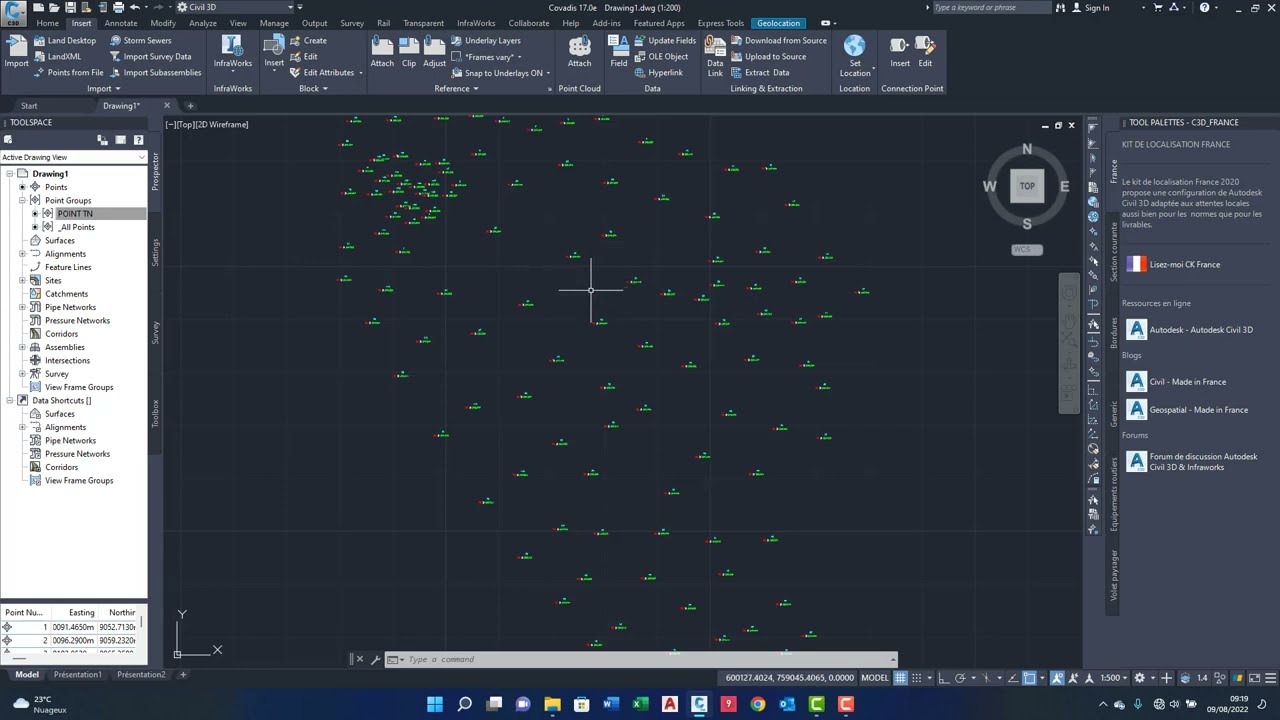The image size is (1280, 720).
Task: Click Update Fields
Action: [x=664, y=41]
